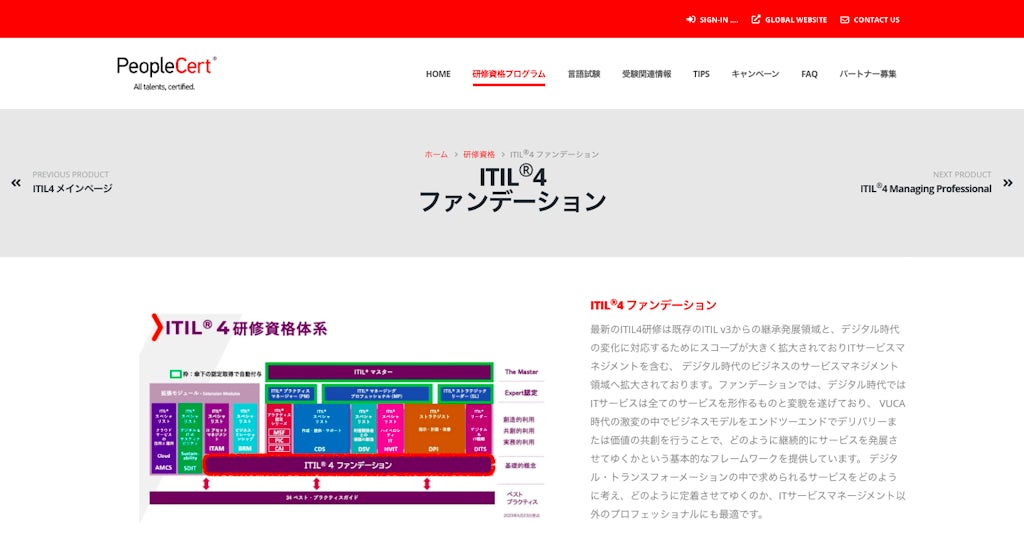Open the パートナー募集 page
1024x545 pixels.
click(x=867, y=74)
